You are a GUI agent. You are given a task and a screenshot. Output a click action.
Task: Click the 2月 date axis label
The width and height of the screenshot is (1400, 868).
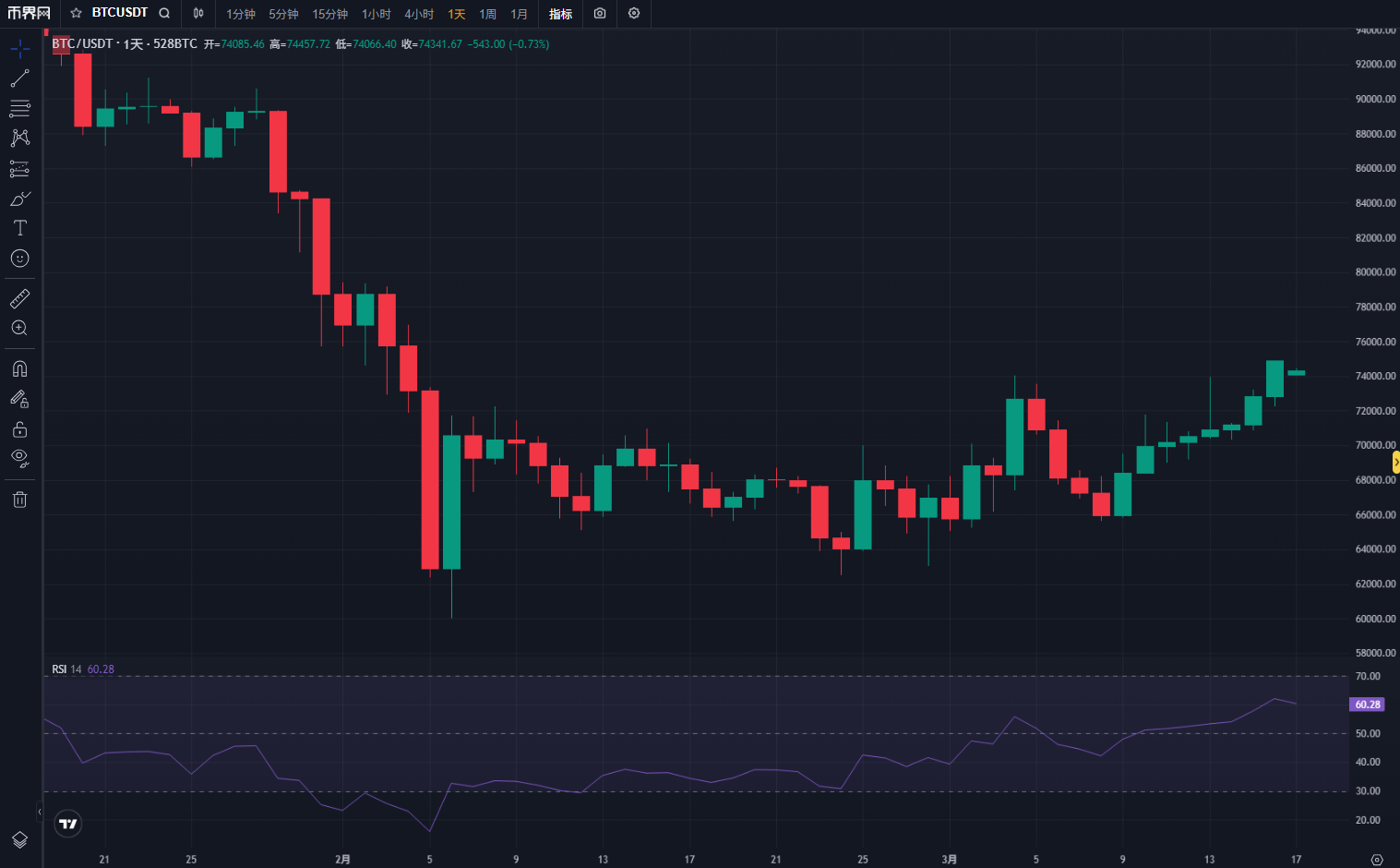pos(342,859)
